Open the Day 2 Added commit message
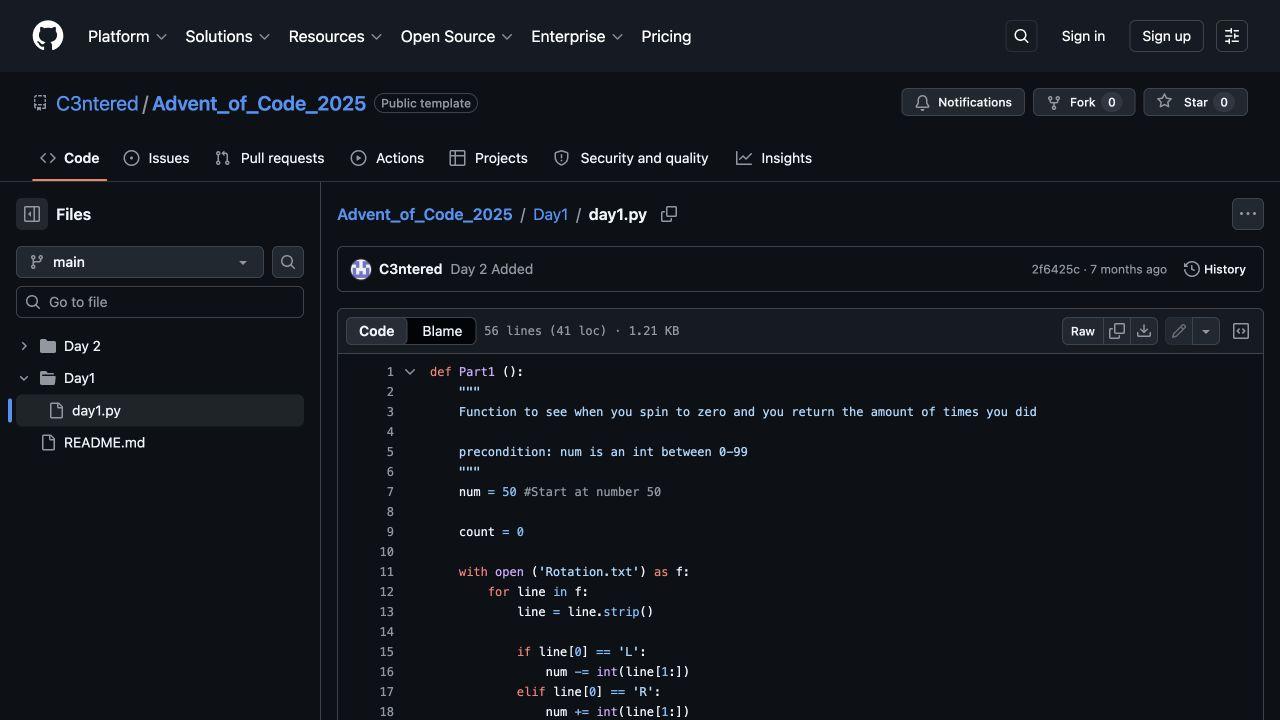 pos(491,269)
